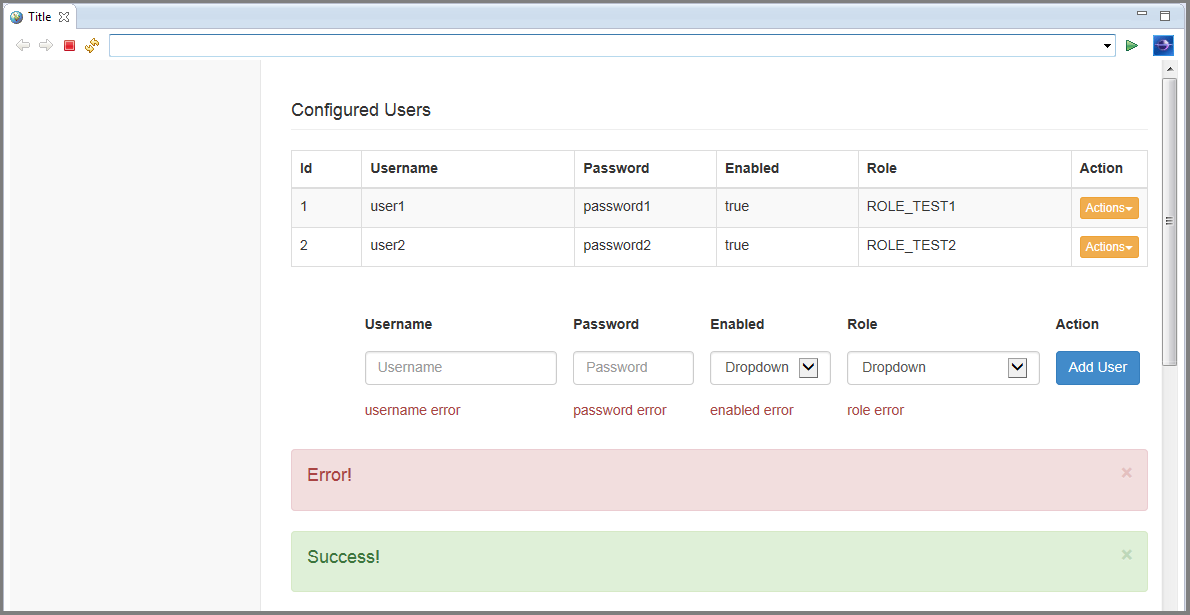The width and height of the screenshot is (1190, 615).
Task: Click the green go arrow icon
Action: point(1132,45)
